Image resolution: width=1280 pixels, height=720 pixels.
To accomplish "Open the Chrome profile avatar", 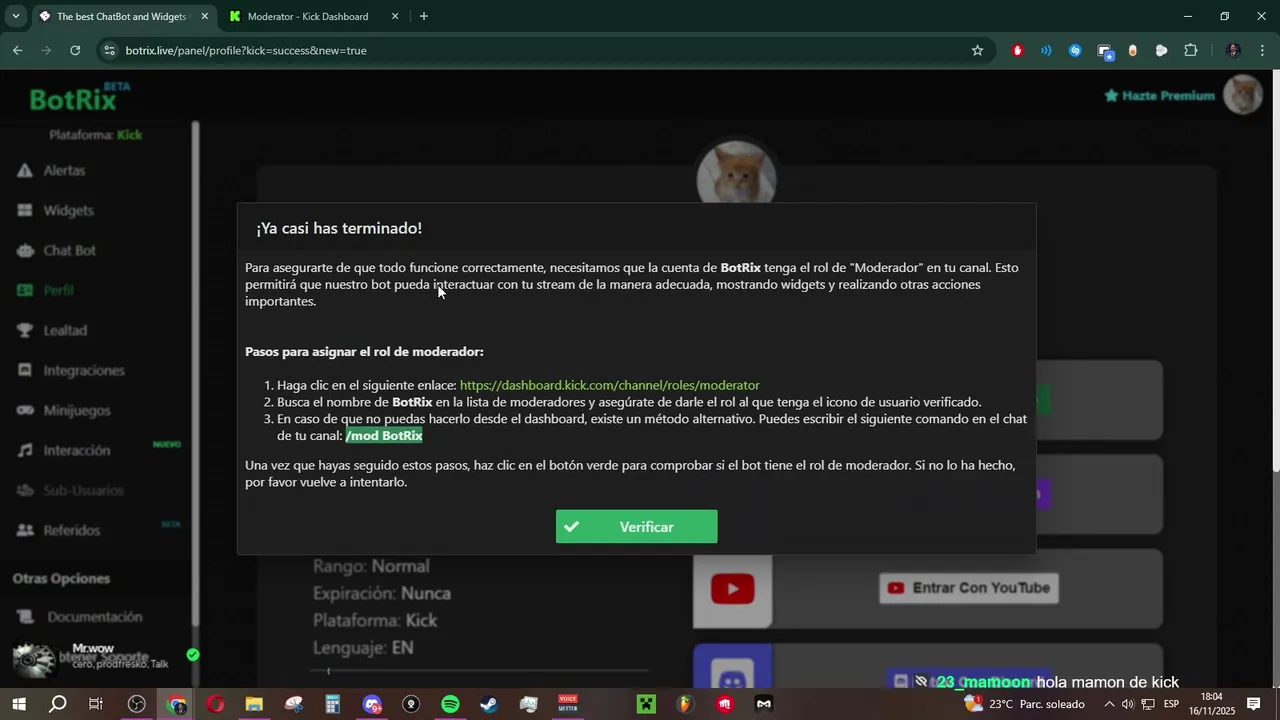I will [x=1233, y=50].
